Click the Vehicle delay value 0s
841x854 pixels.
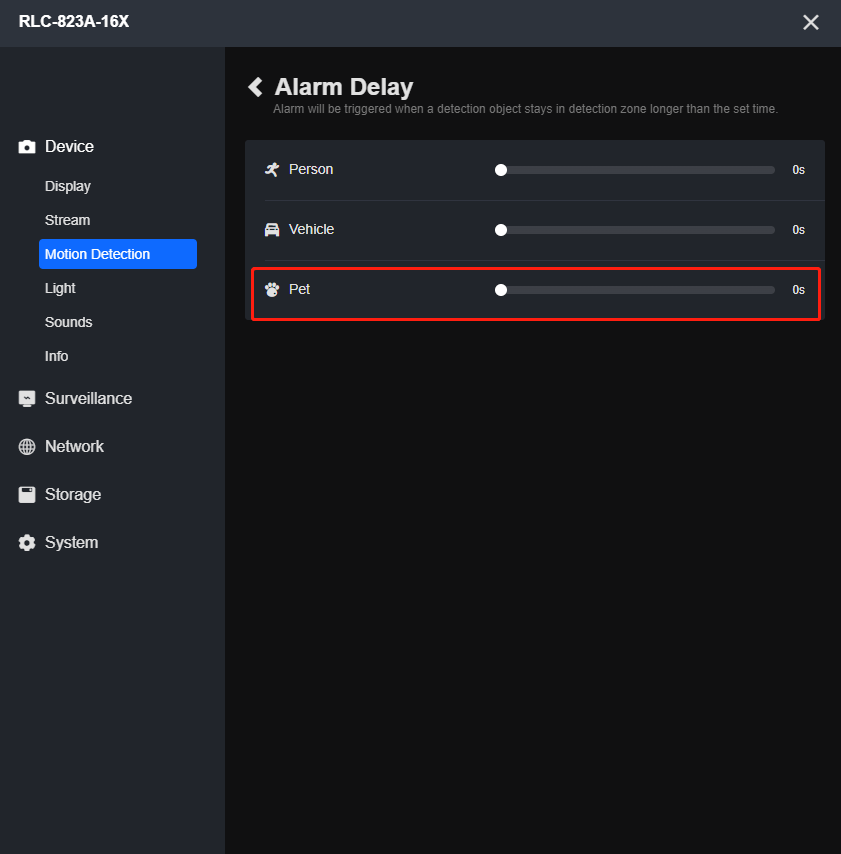click(x=799, y=230)
